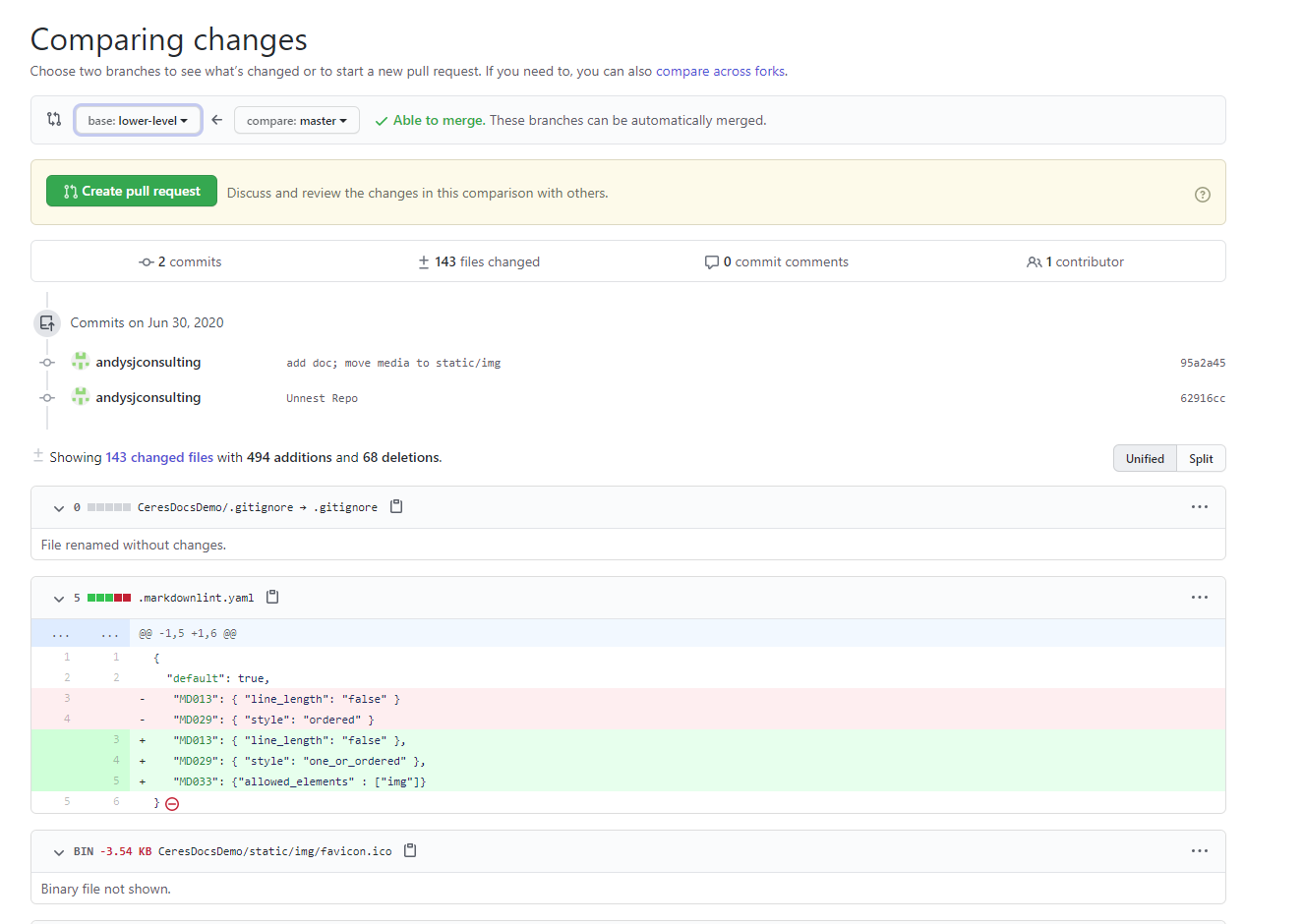Open the compare branch selector

tap(296, 119)
